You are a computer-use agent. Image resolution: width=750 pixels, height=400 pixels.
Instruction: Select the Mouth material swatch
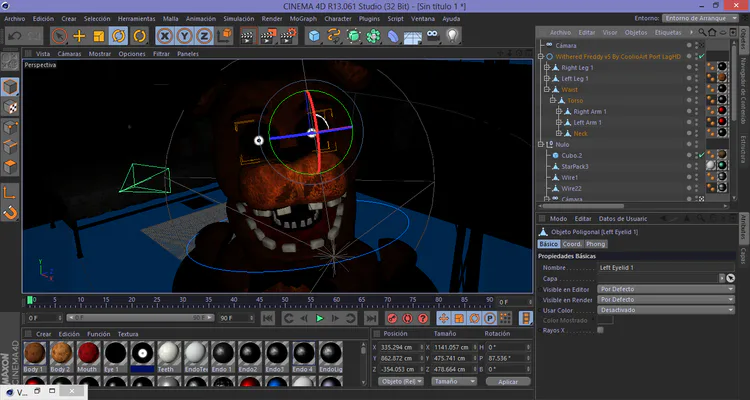click(x=88, y=356)
